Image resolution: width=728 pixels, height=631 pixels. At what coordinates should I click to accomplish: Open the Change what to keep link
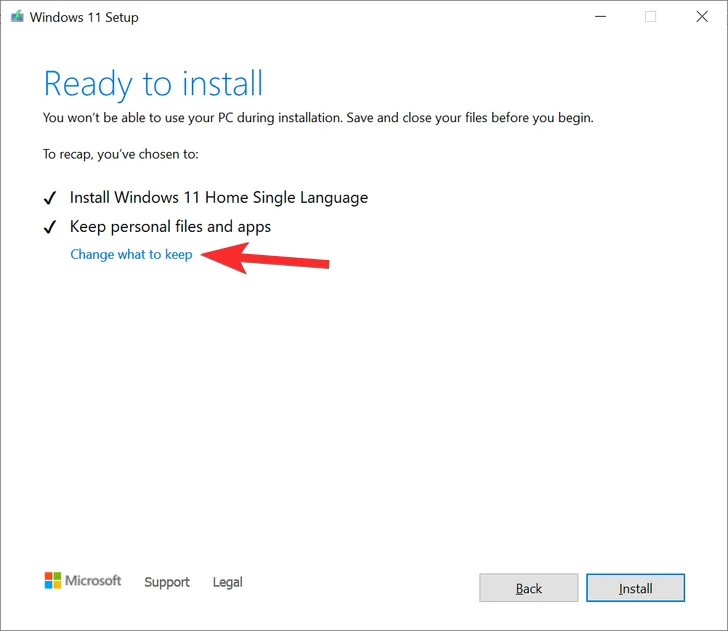point(131,254)
